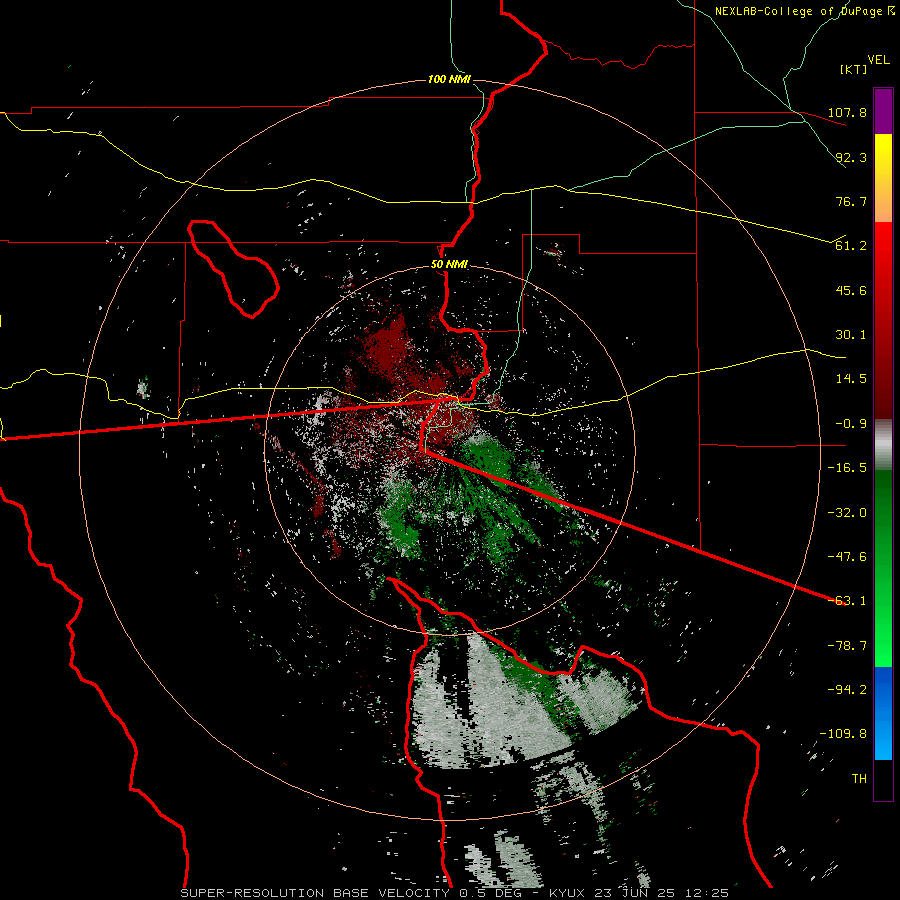900x900 pixels.
Task: Click the 107.8 velocity scale value
Action: [847, 112]
